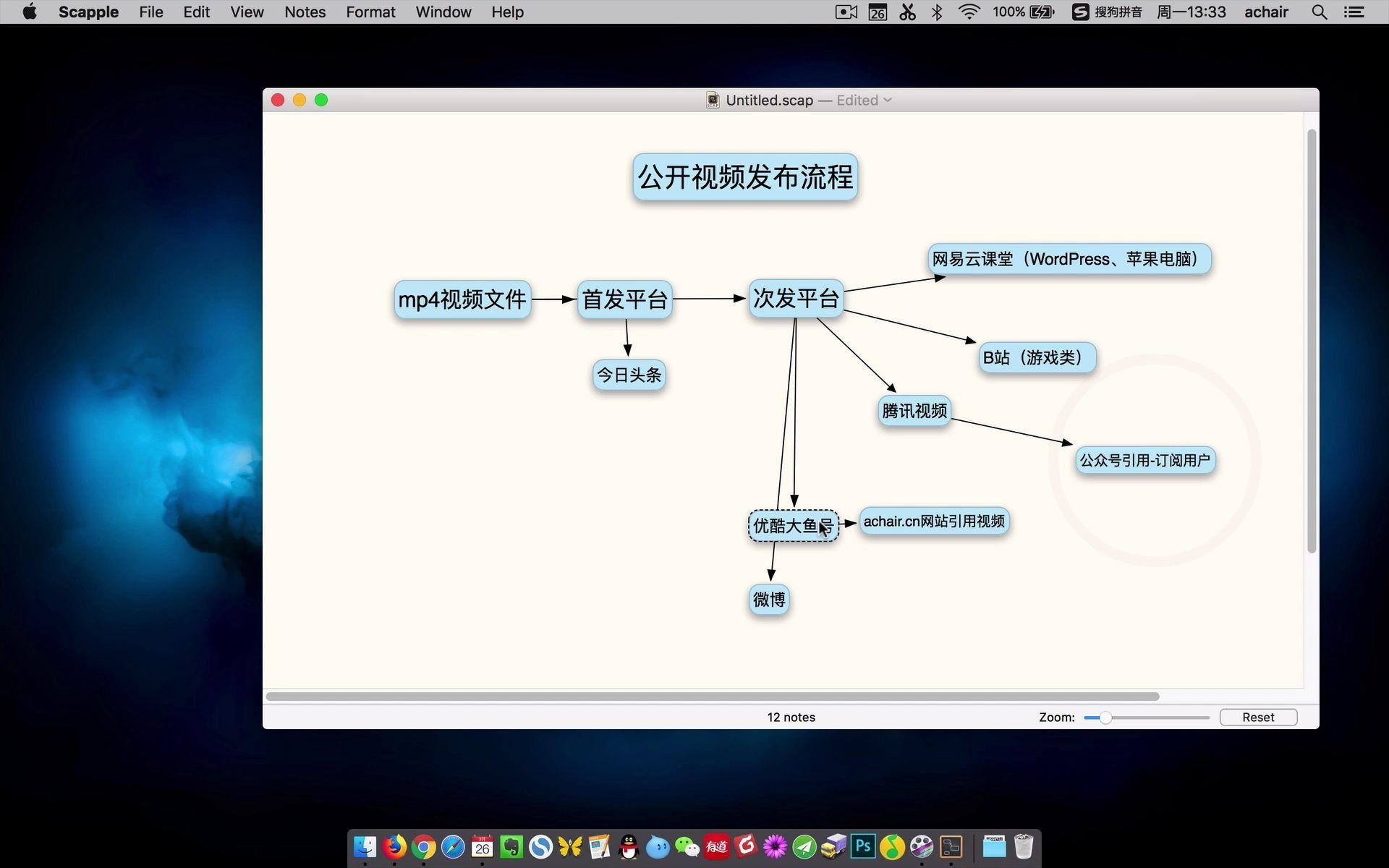Screen dimensions: 1389x868
Task: Open the Scapple app menu
Action: pos(88,12)
